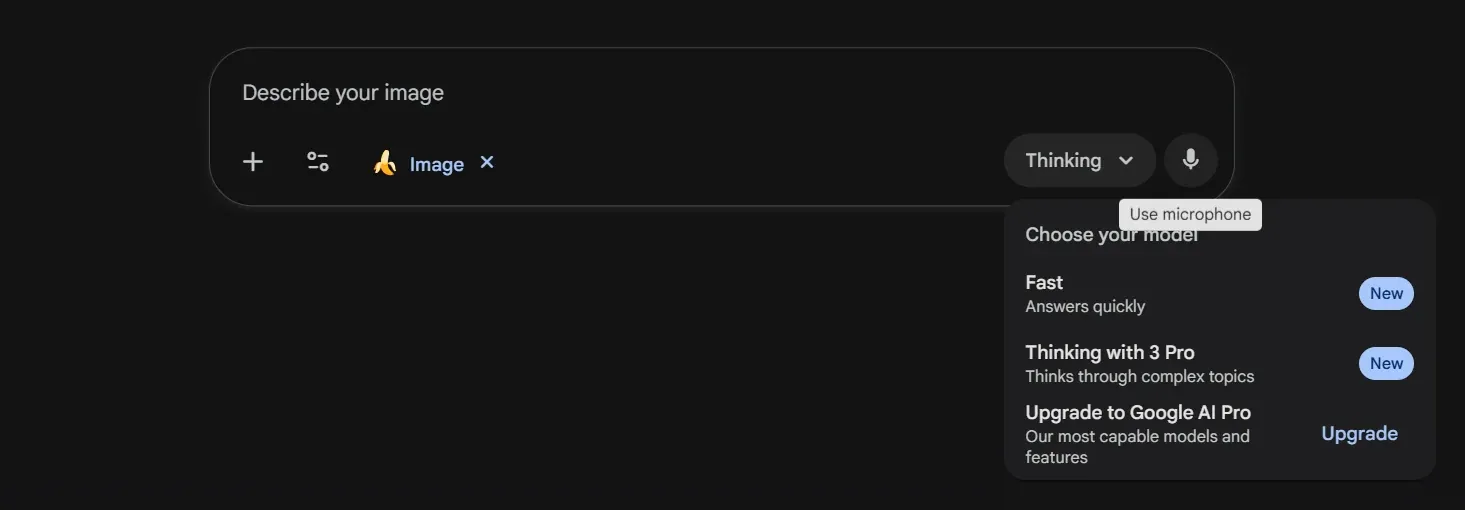1465x510 pixels.
Task: Focus the Describe your image field
Action: (x=600, y=93)
